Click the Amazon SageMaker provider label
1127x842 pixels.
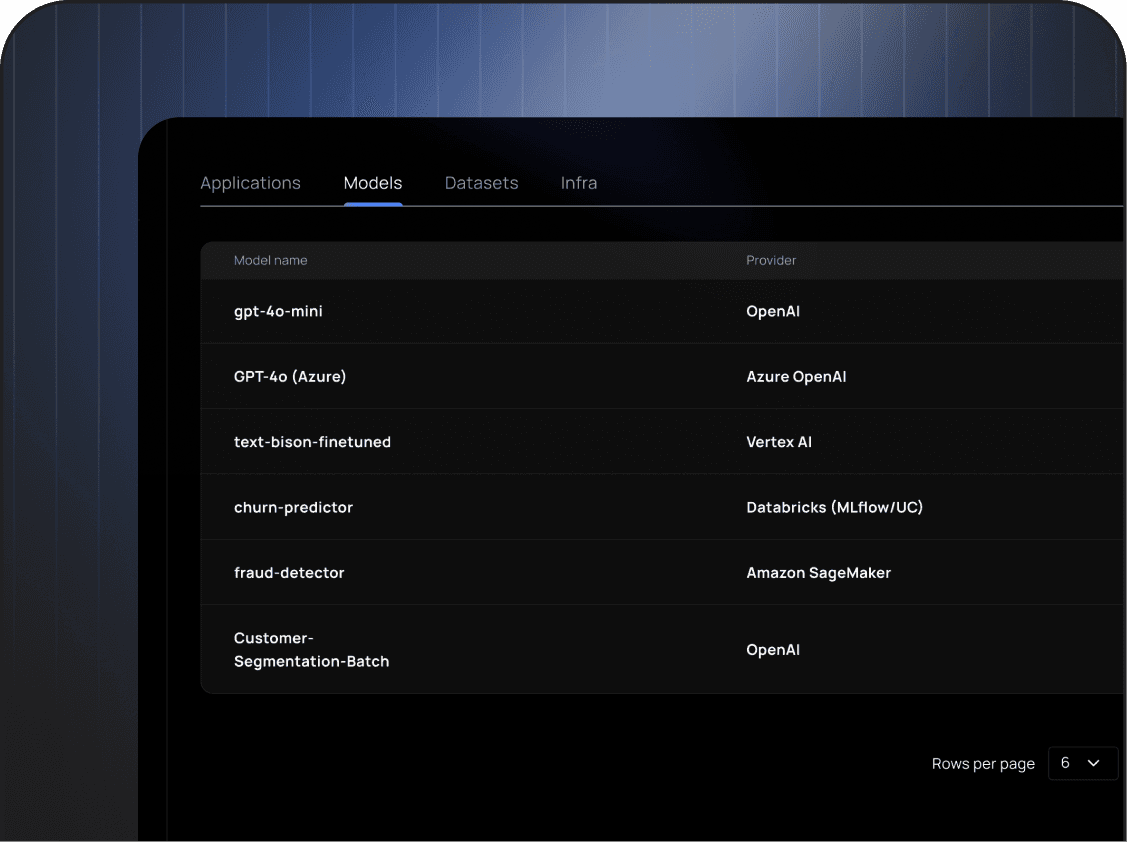click(818, 572)
